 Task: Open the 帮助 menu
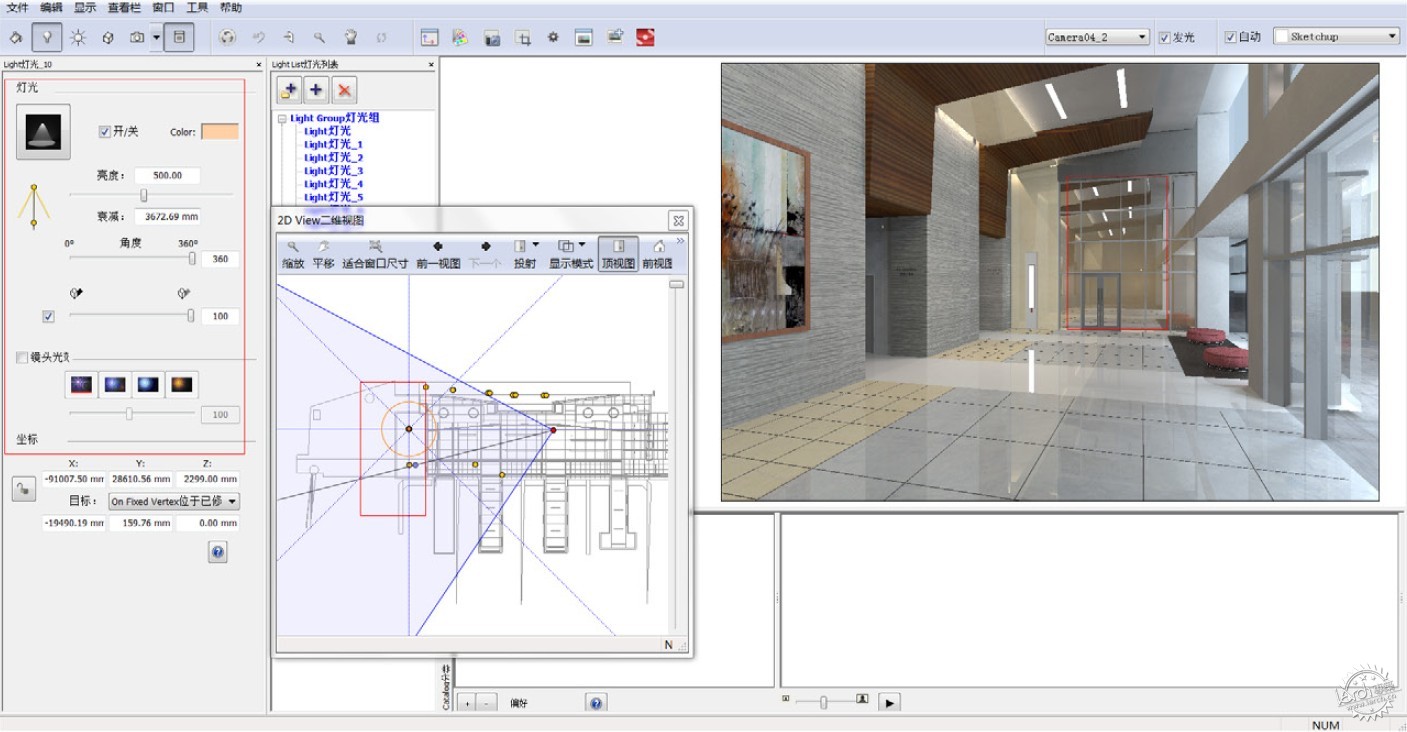(230, 8)
